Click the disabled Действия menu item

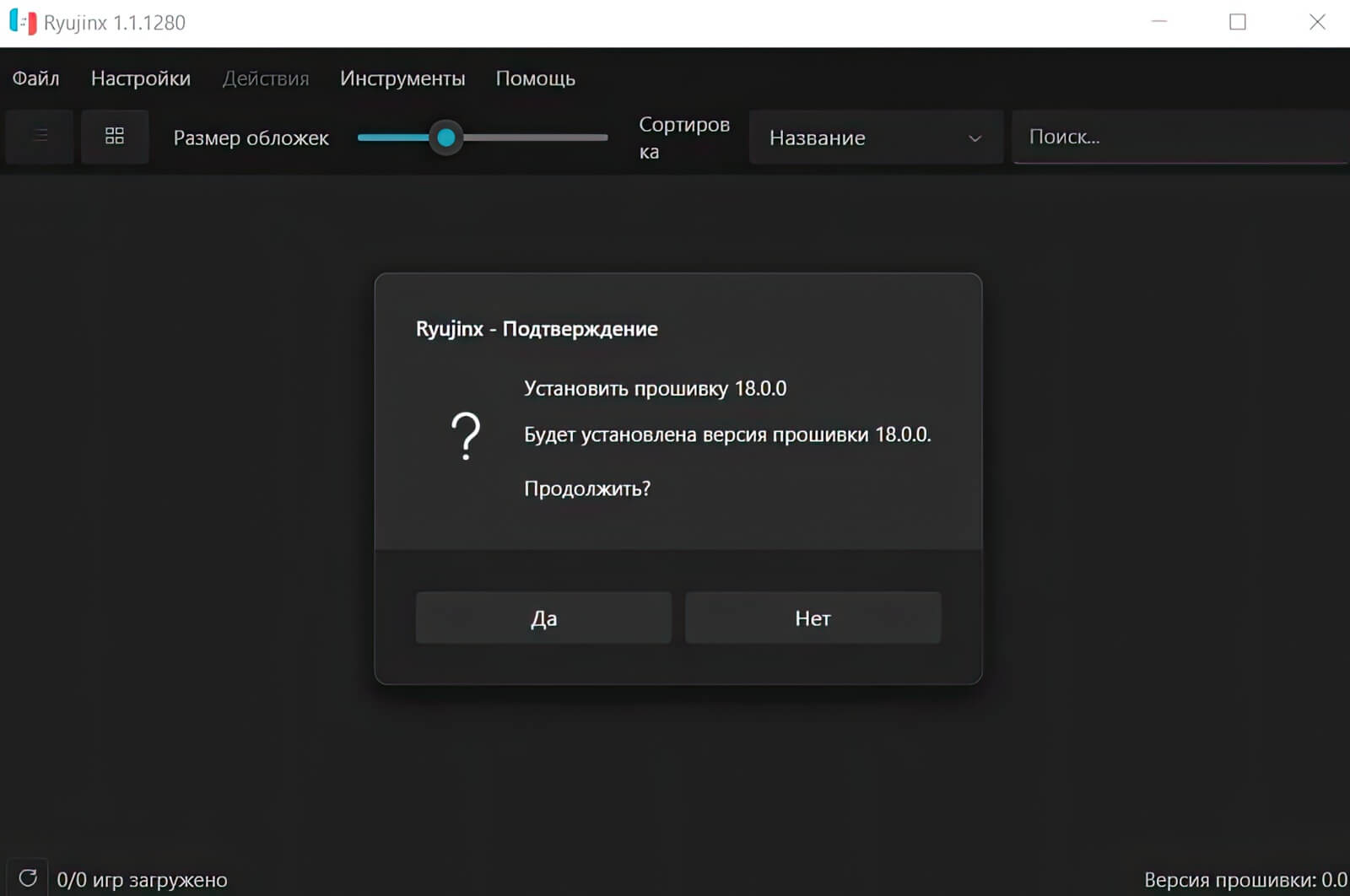[x=266, y=78]
